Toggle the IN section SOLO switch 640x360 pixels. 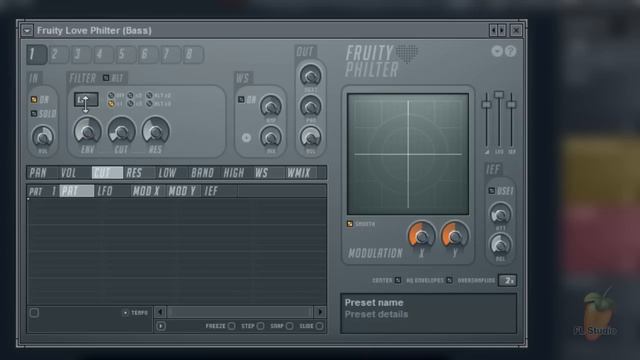tap(34, 113)
